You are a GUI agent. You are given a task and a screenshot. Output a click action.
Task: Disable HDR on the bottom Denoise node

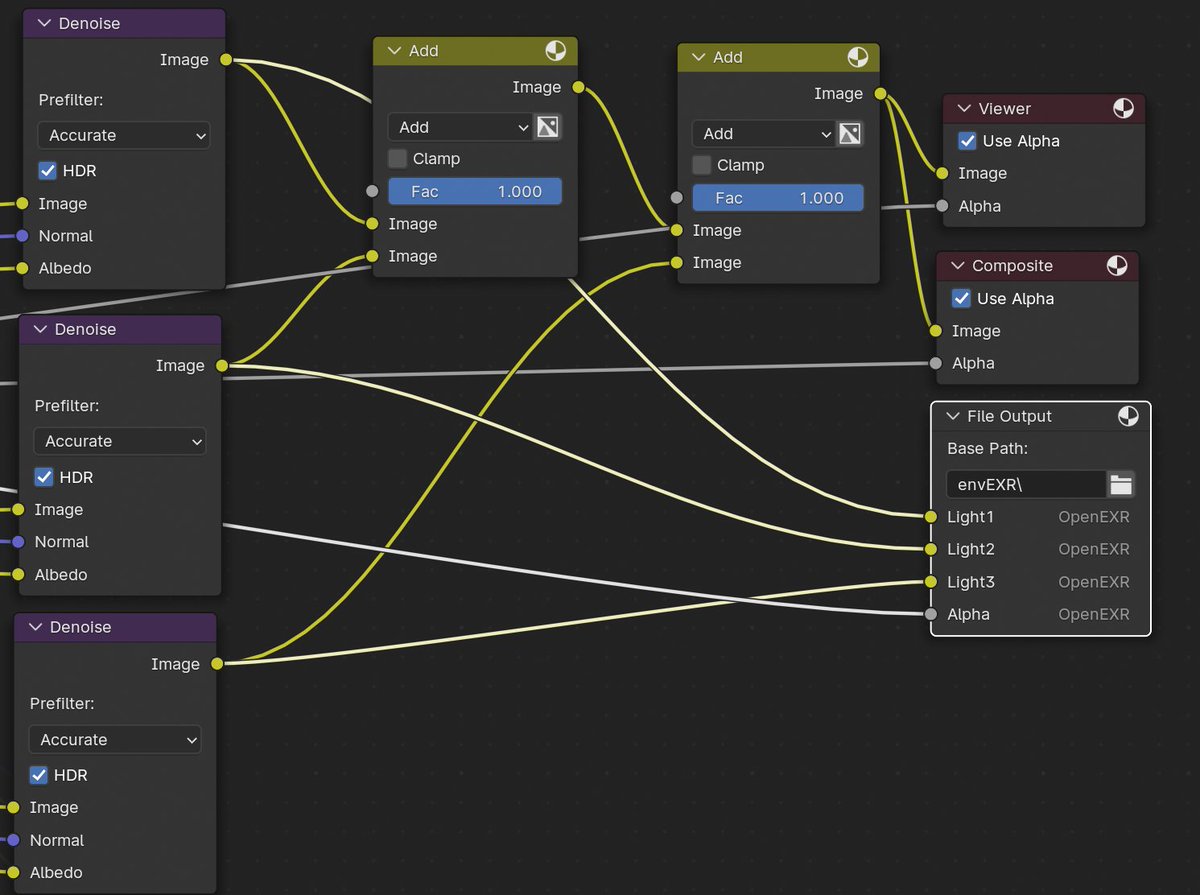(x=39, y=775)
